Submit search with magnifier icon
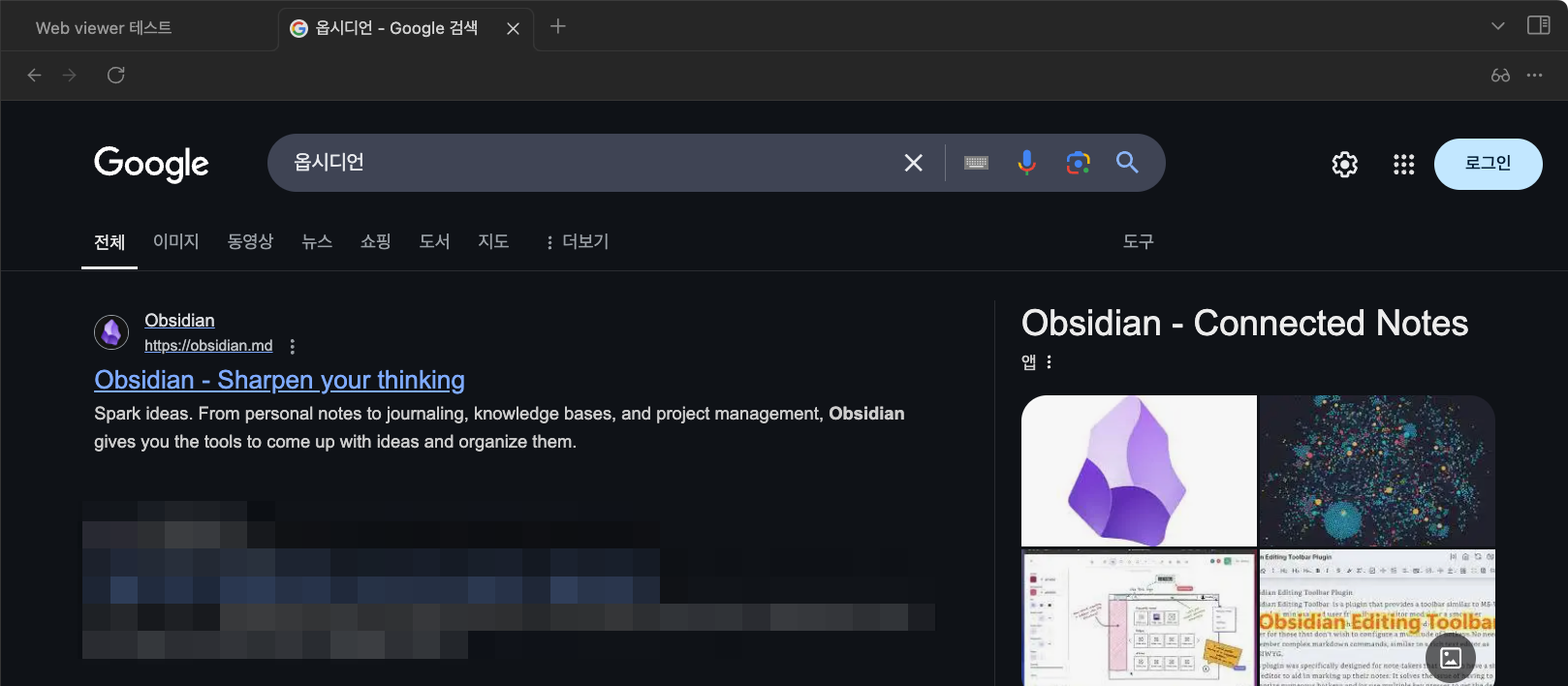Viewport: 1568px width, 686px height. [1127, 162]
